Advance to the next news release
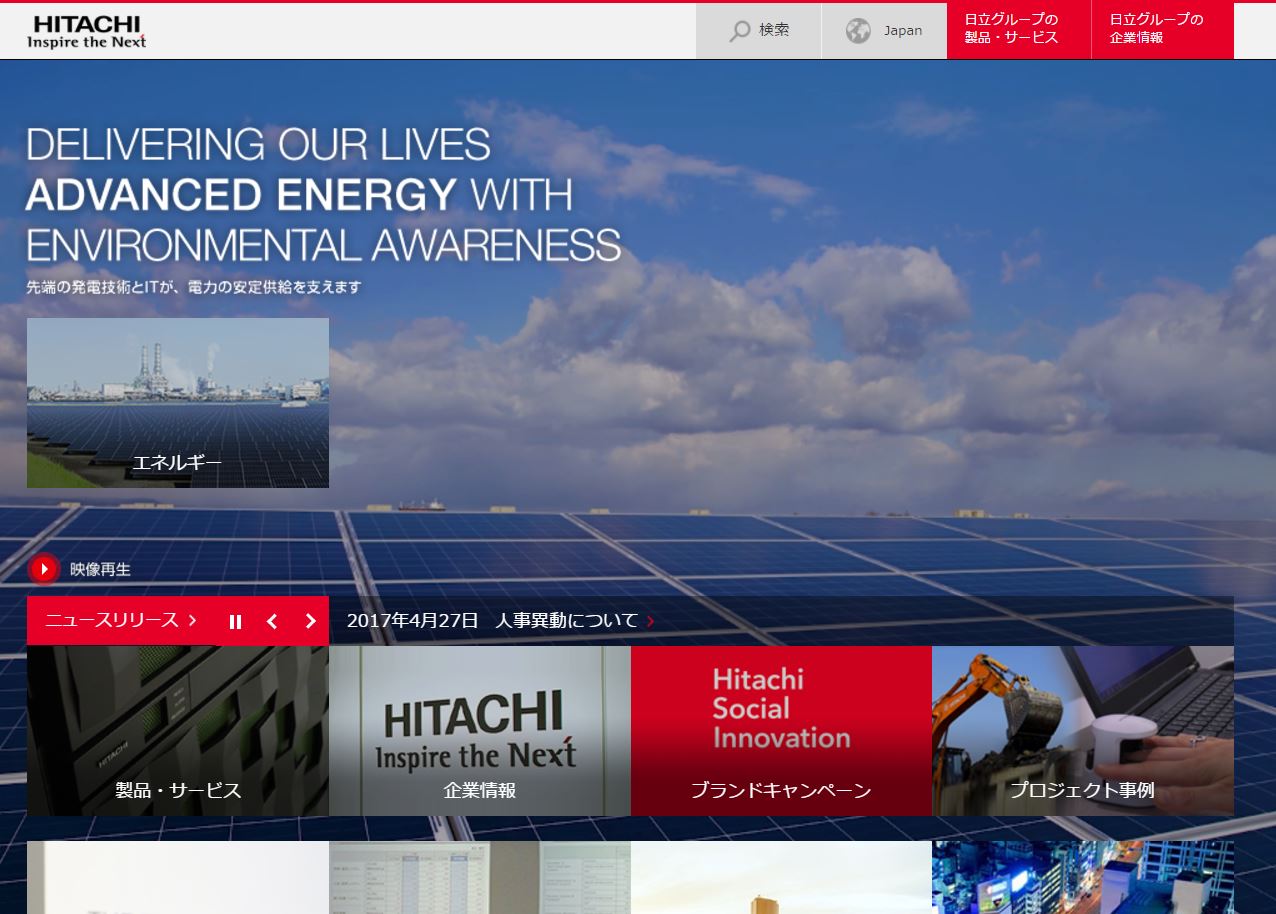The width and height of the screenshot is (1276, 914). point(310,622)
